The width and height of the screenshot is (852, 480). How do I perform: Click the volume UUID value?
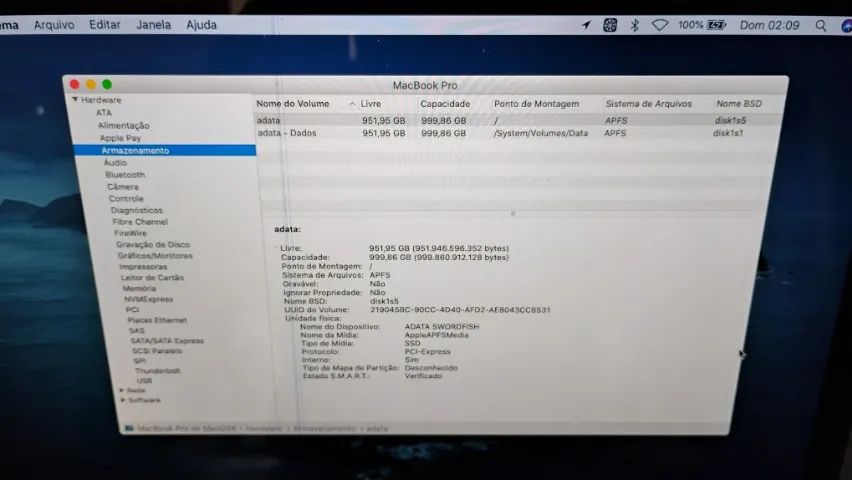460,309
